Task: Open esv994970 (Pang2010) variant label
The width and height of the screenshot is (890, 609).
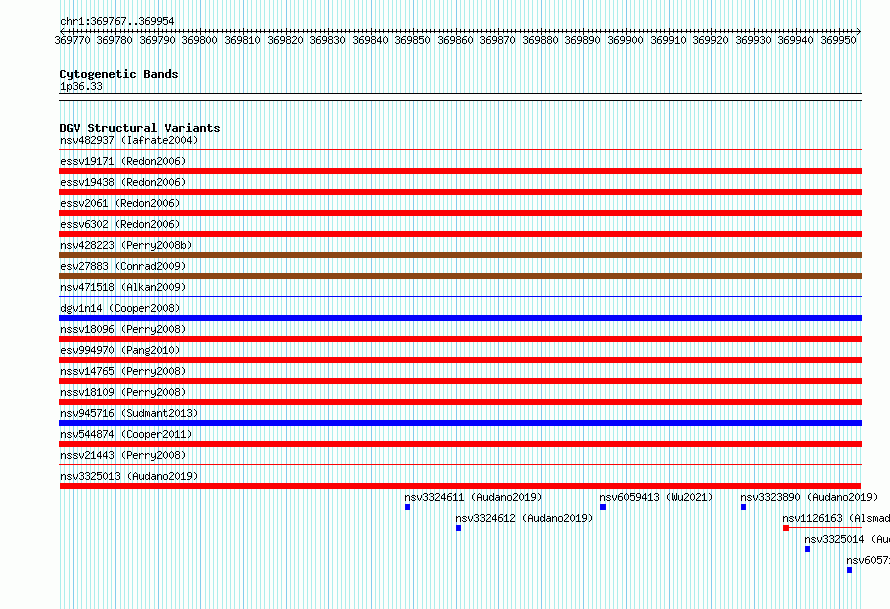Action: pos(120,350)
